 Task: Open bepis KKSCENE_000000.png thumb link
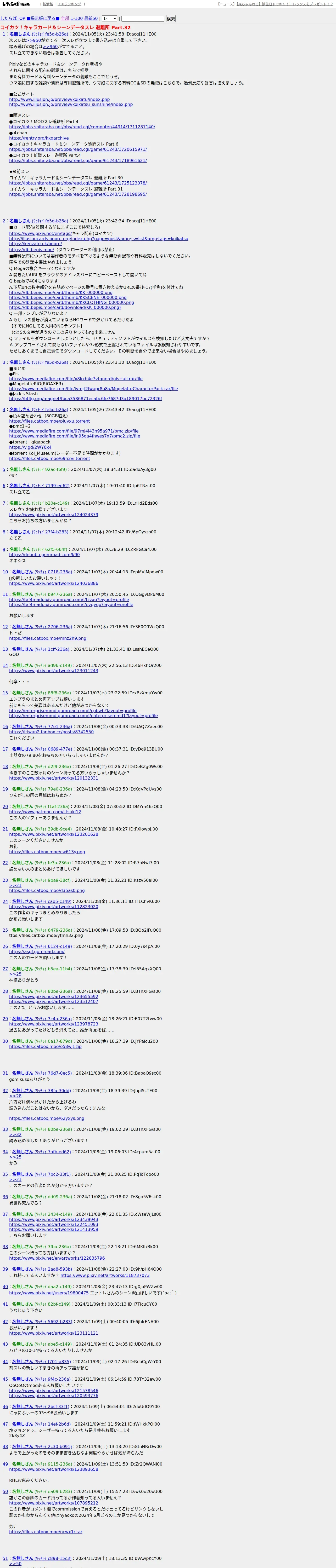[68, 298]
